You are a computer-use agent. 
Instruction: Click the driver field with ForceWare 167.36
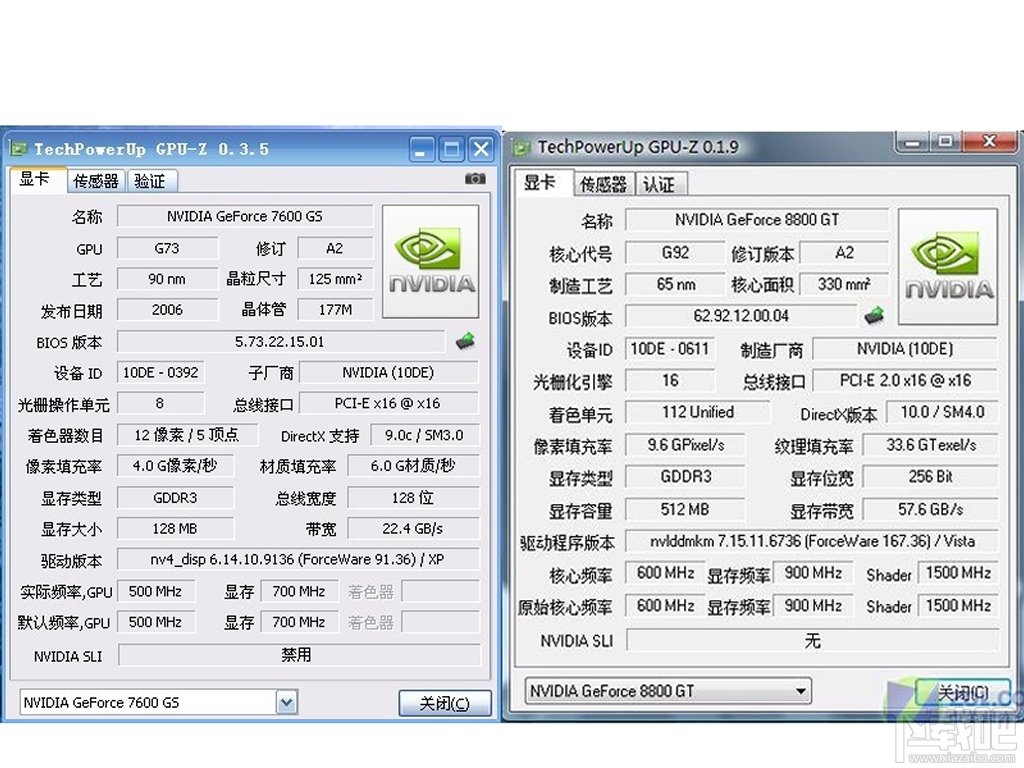click(812, 541)
